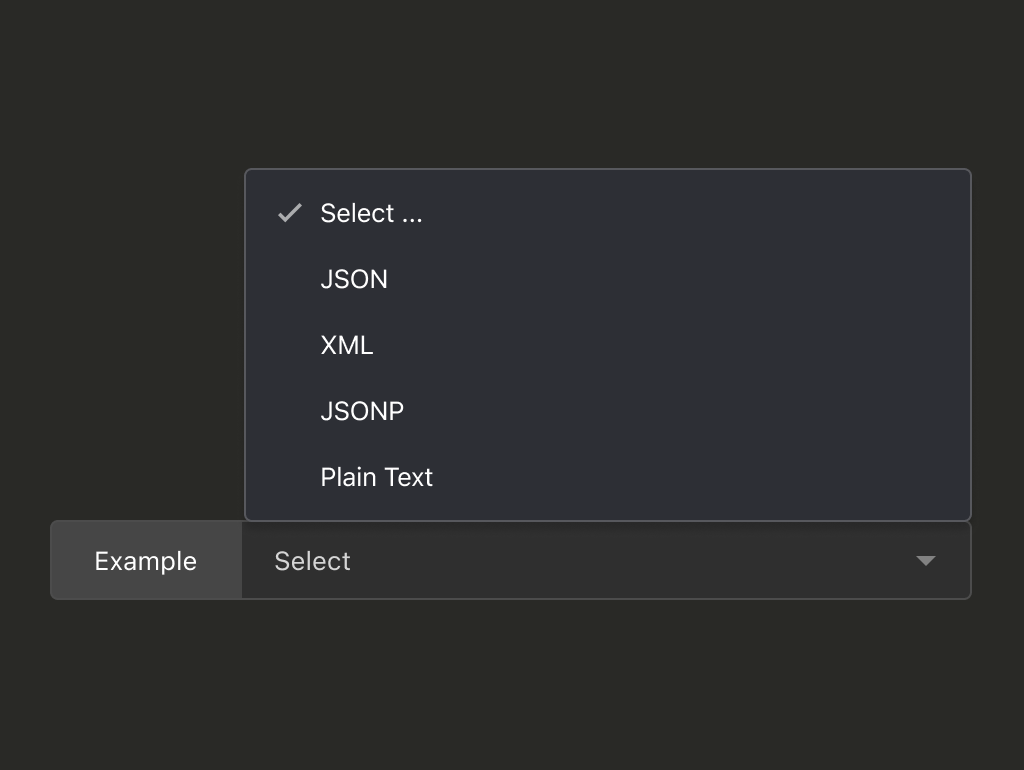This screenshot has height=770, width=1024.
Task: Click the small down-triangle icon
Action: point(925,561)
